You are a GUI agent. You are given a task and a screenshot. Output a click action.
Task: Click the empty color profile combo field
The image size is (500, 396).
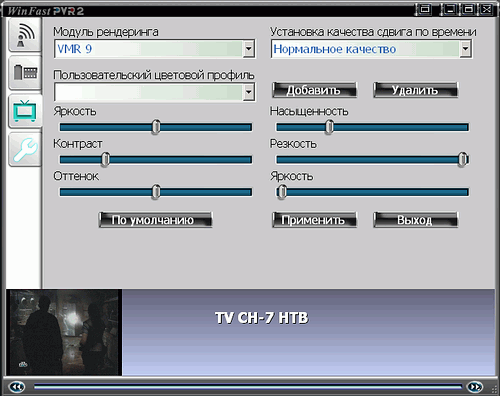click(x=155, y=92)
